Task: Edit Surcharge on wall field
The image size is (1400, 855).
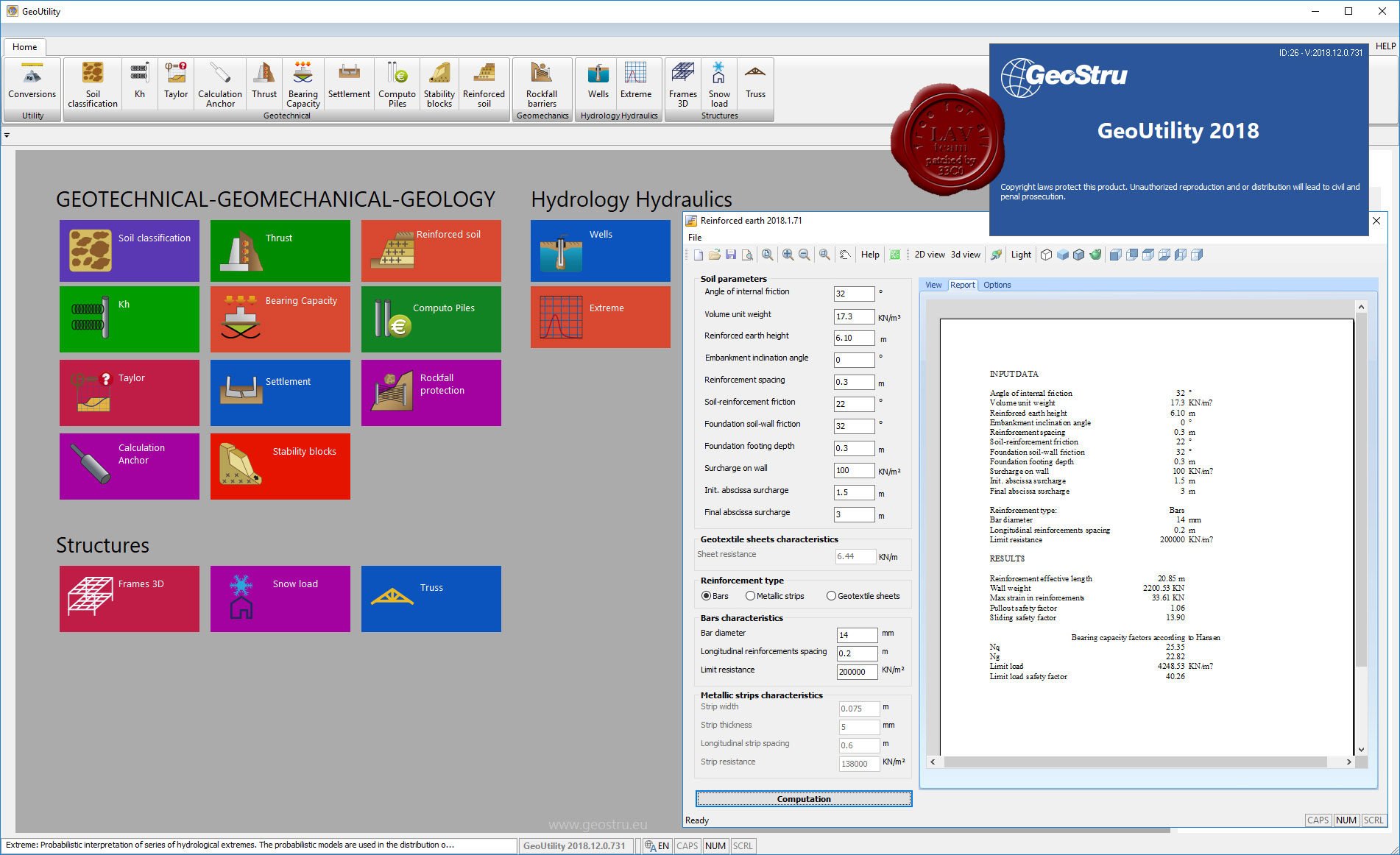Action: pyautogui.click(x=854, y=470)
